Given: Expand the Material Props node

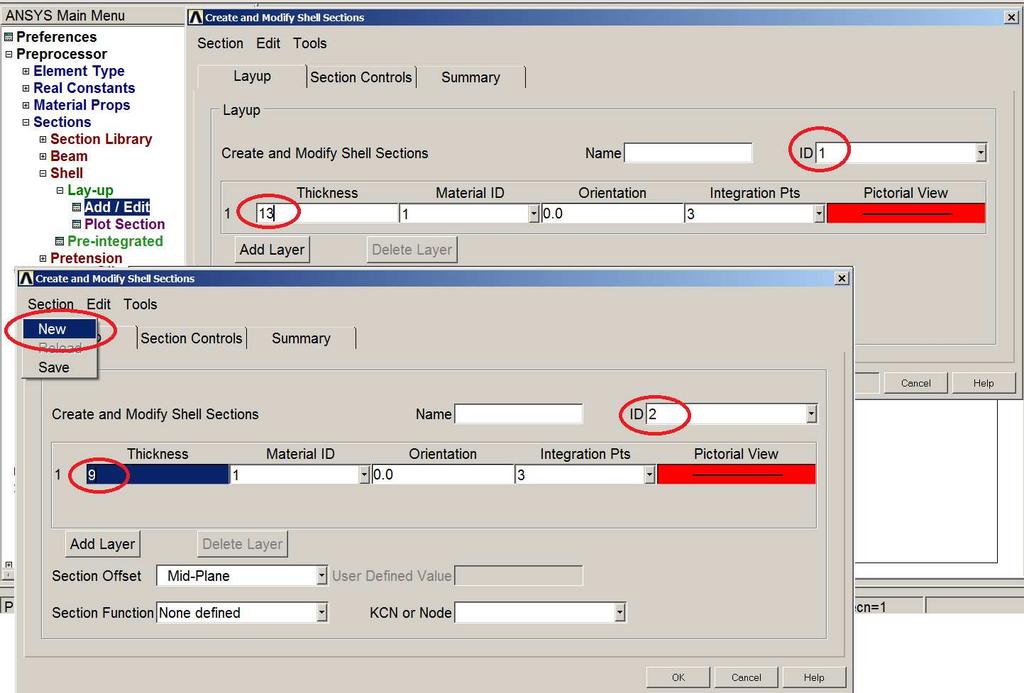Looking at the screenshot, I should (25, 105).
